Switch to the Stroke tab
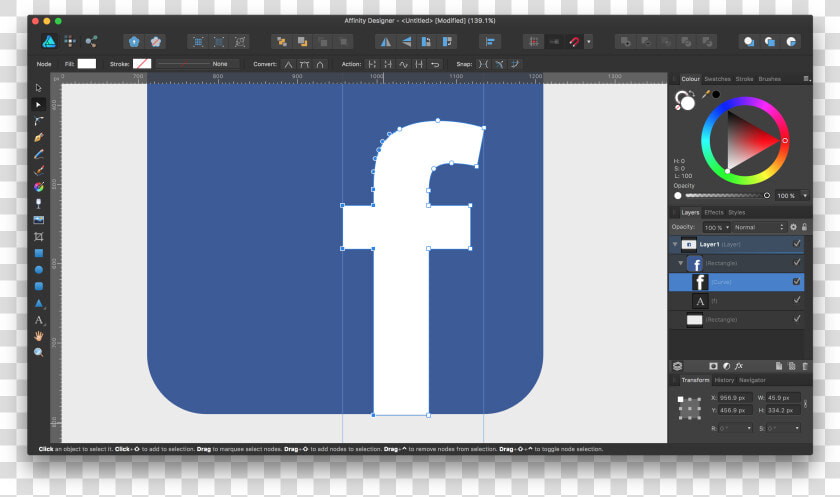The width and height of the screenshot is (840, 497). point(744,79)
